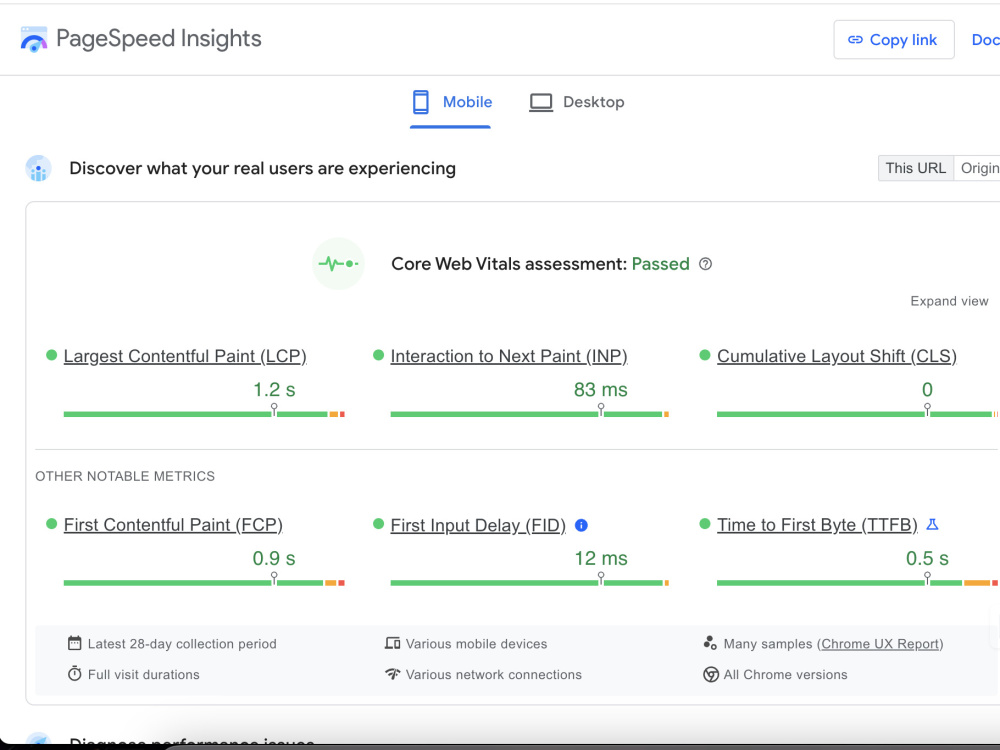
Task: Click the mobile phone icon
Action: pos(420,102)
